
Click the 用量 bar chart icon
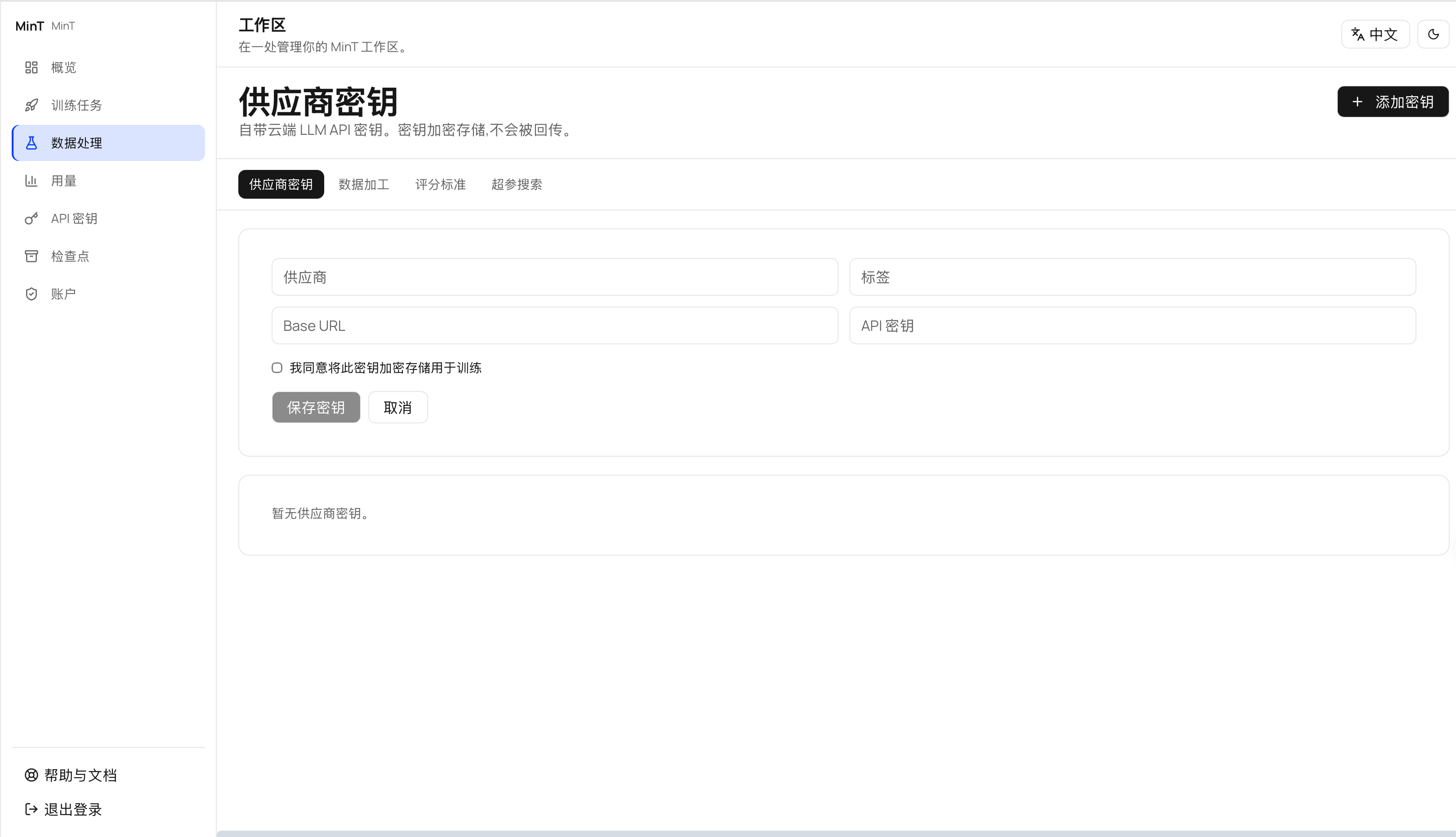pyautogui.click(x=31, y=181)
